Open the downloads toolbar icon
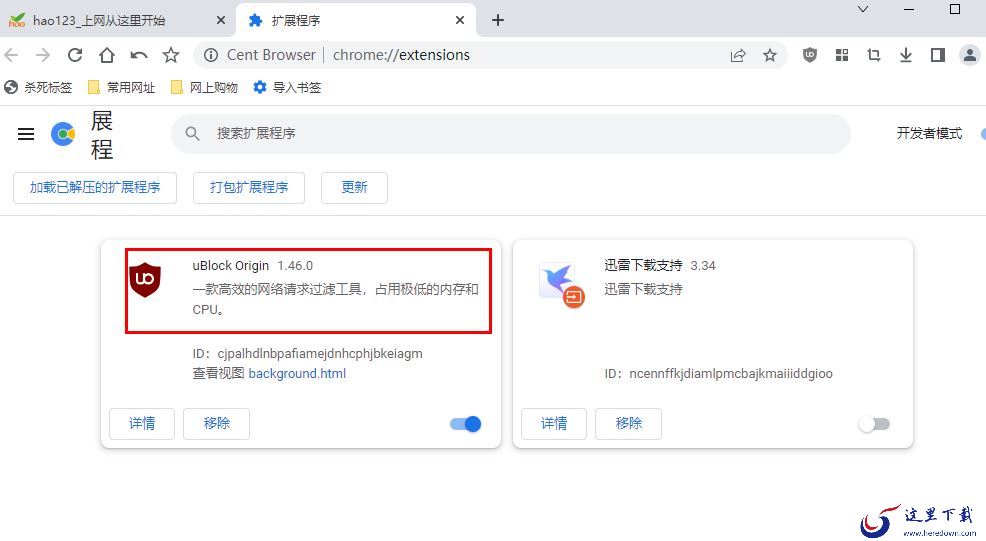Screen dimensions: 986x541 (906, 55)
